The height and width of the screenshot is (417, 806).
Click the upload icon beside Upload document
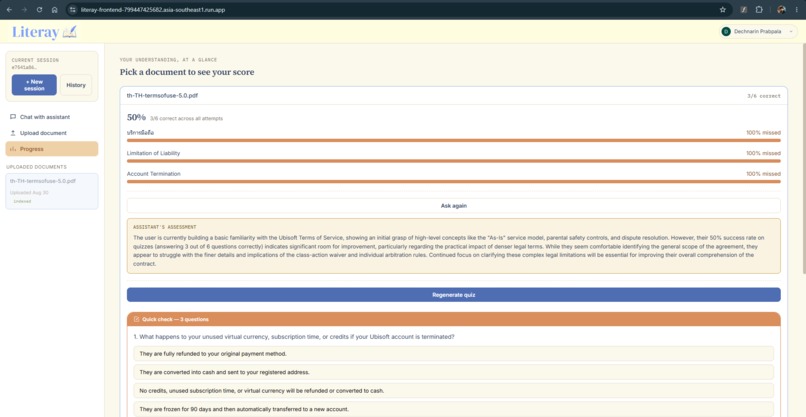[x=13, y=133]
